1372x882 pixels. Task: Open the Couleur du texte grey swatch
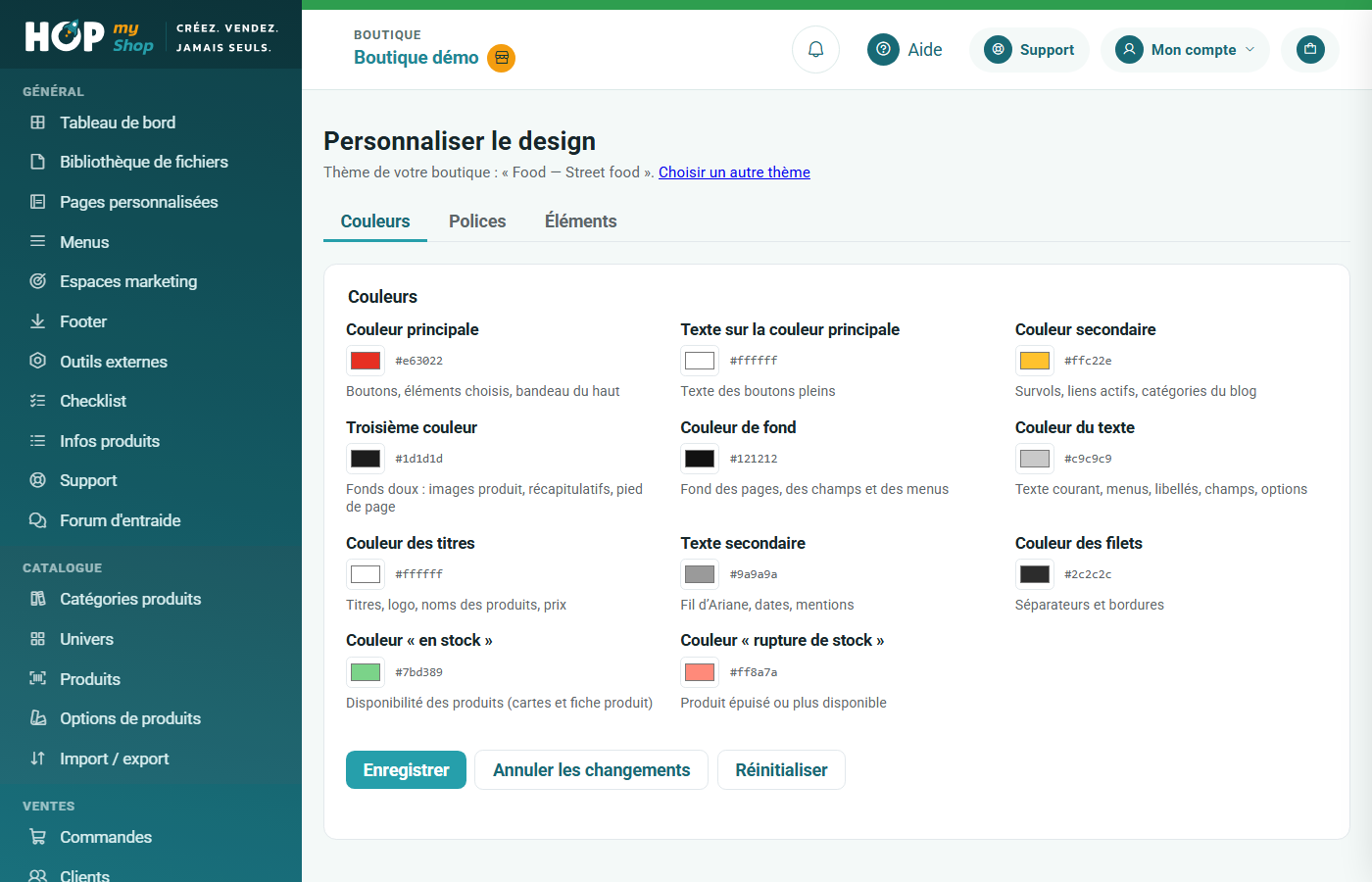pos(1035,459)
